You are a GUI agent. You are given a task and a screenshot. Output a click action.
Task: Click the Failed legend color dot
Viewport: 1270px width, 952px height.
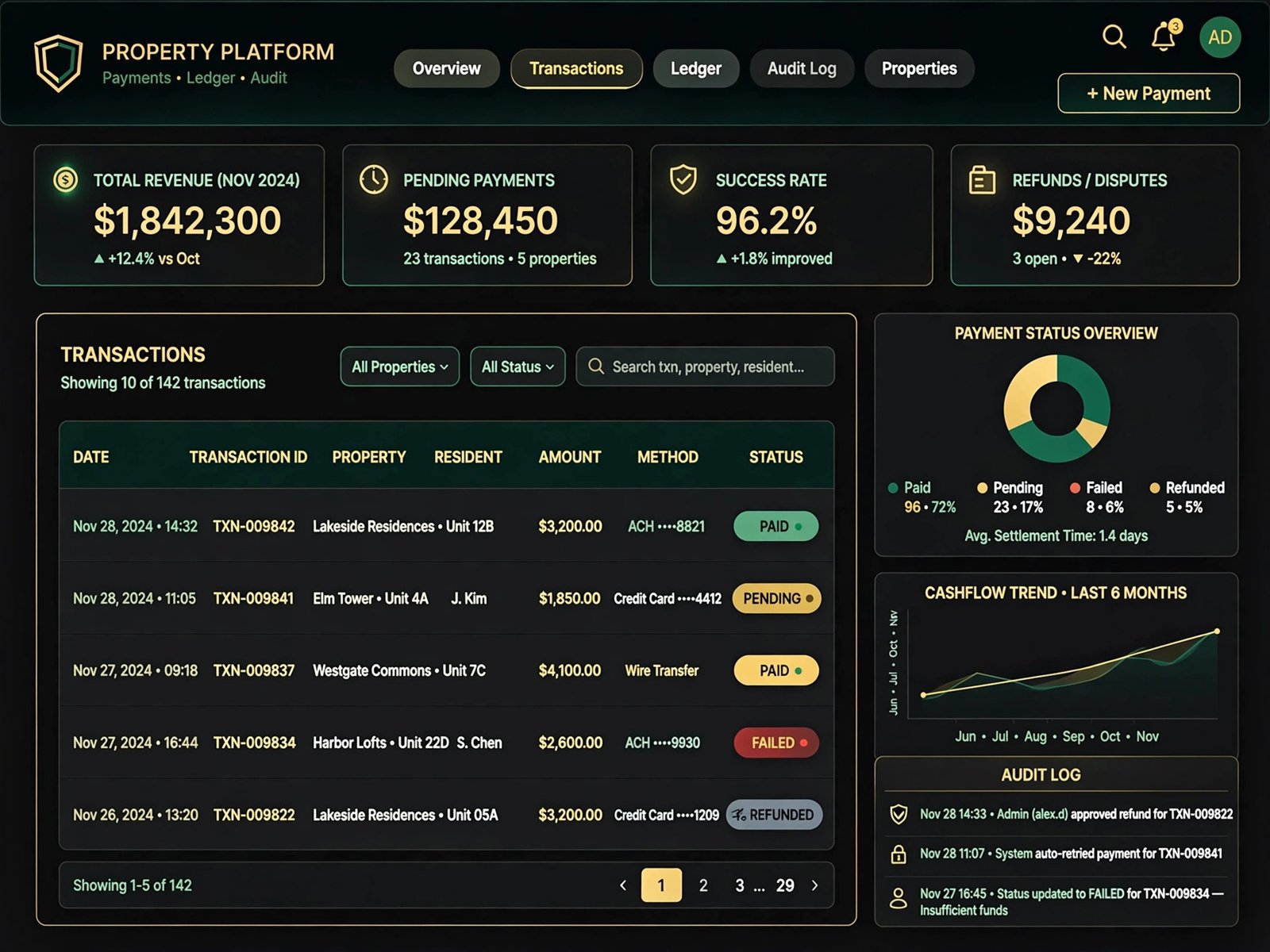(1076, 488)
